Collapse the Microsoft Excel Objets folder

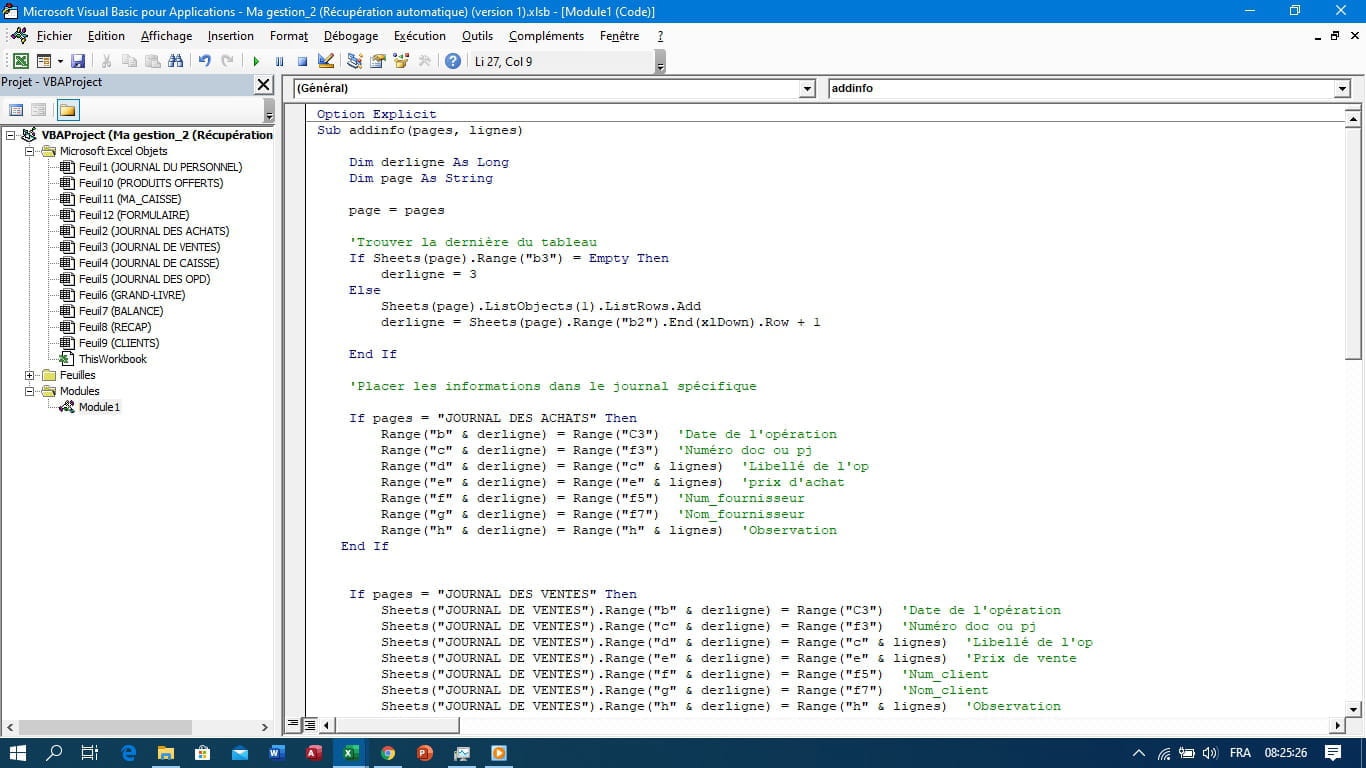(x=30, y=151)
